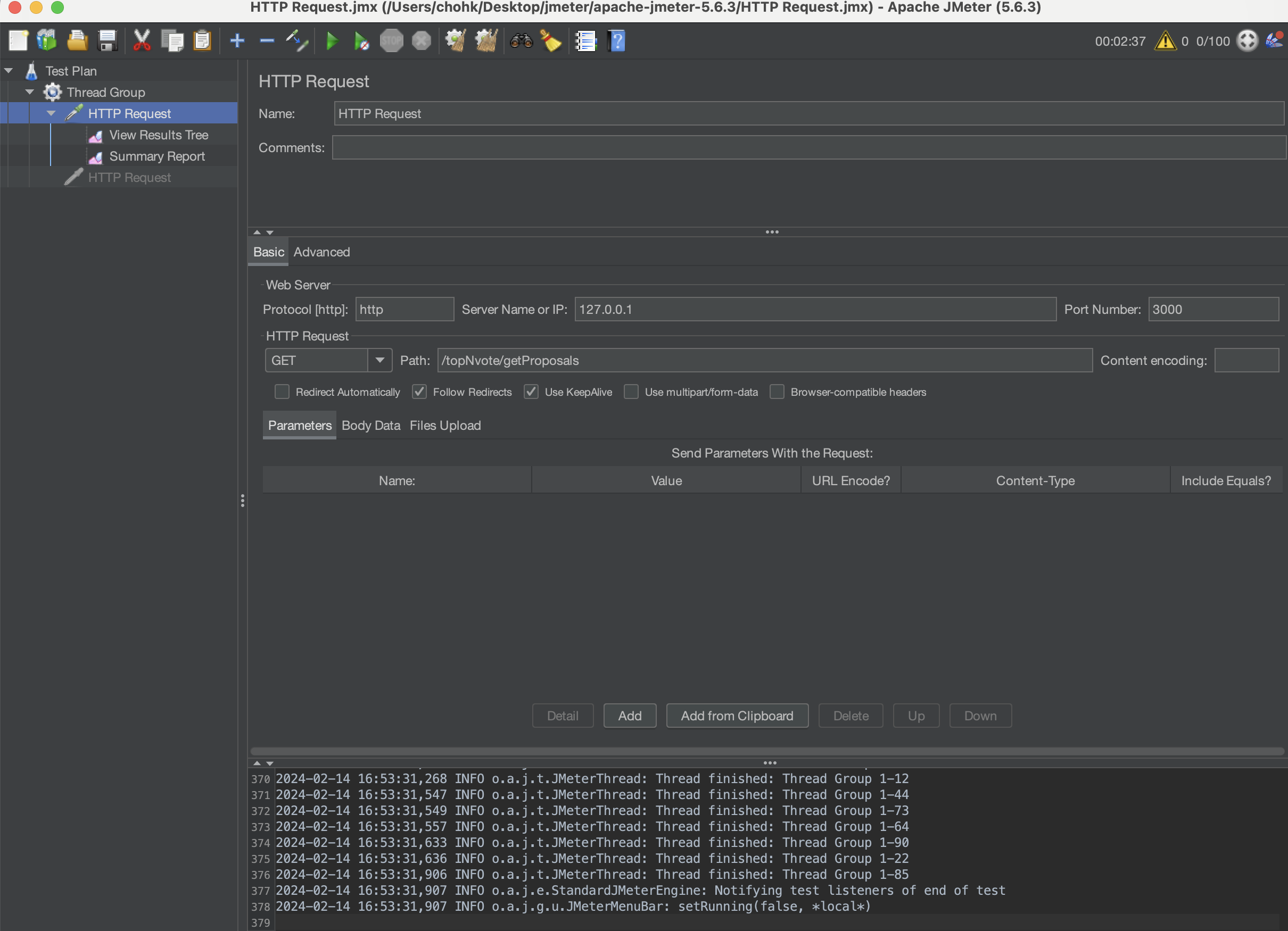This screenshot has width=1288, height=931.
Task: Collapse the selected HTTP Request tree node
Action: (51, 113)
